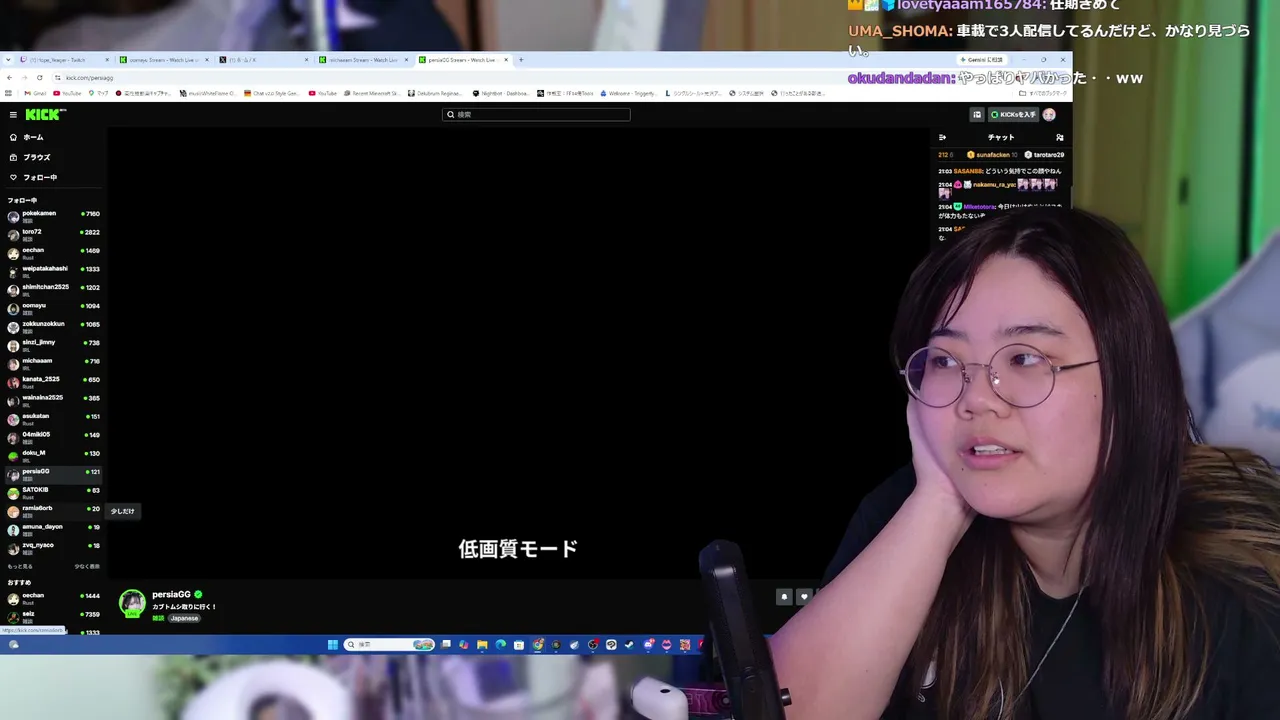This screenshot has width=1280, height=720.
Task: Click the green KICK logo
Action: point(45,115)
